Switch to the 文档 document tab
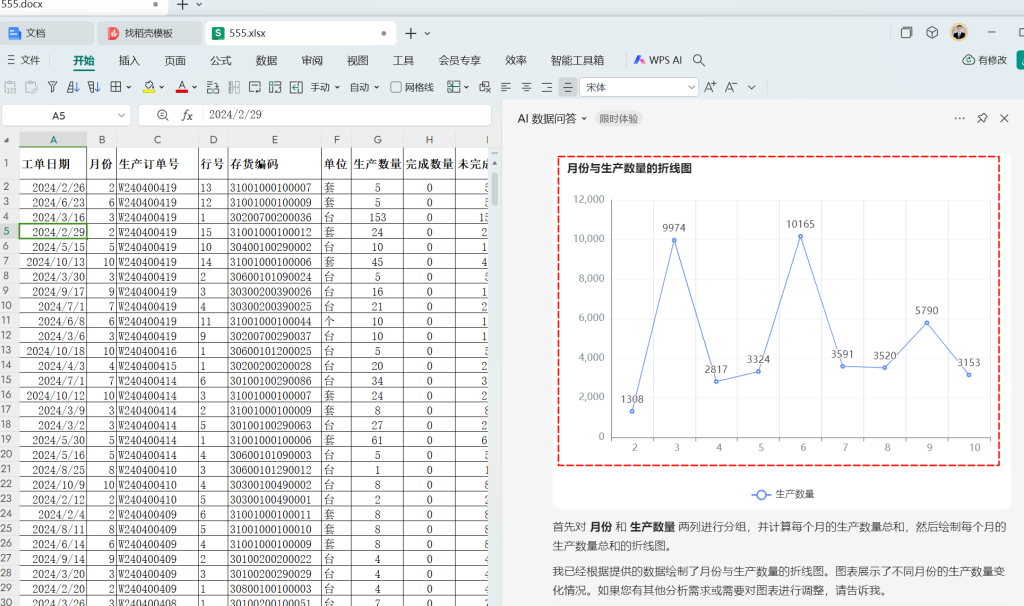The height and width of the screenshot is (606, 1024). [x=46, y=33]
